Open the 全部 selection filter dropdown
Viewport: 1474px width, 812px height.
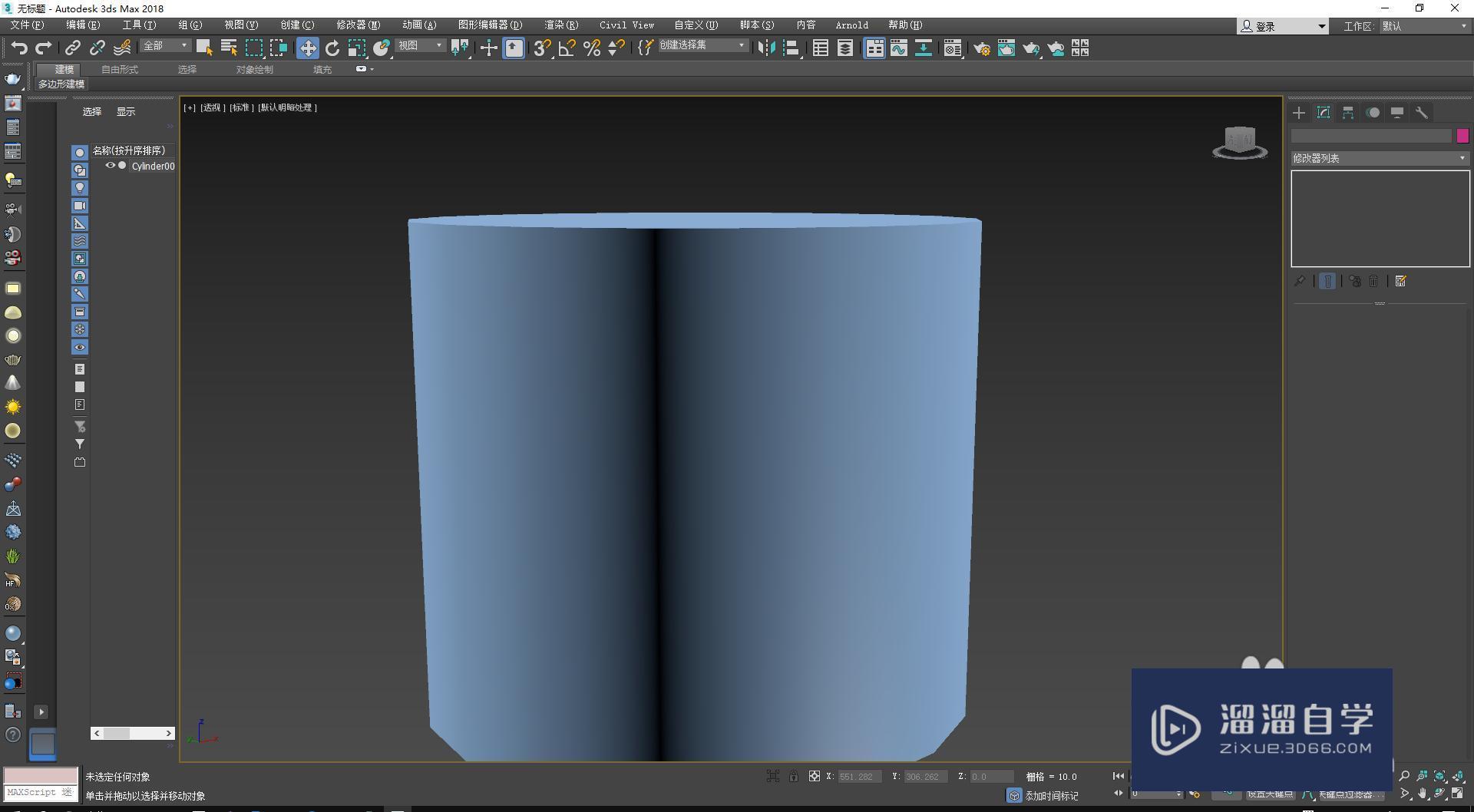coord(165,46)
